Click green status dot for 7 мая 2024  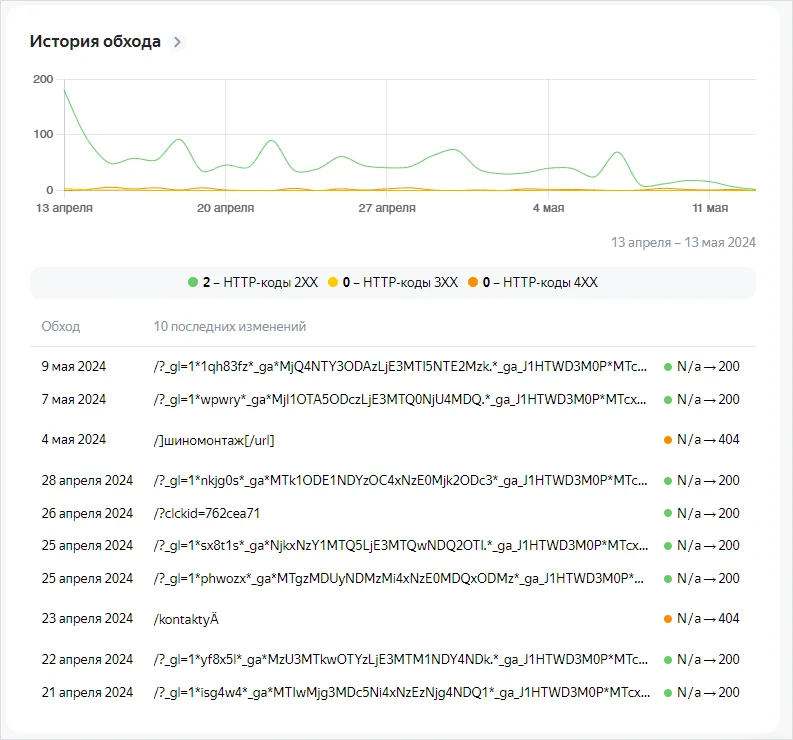668,400
